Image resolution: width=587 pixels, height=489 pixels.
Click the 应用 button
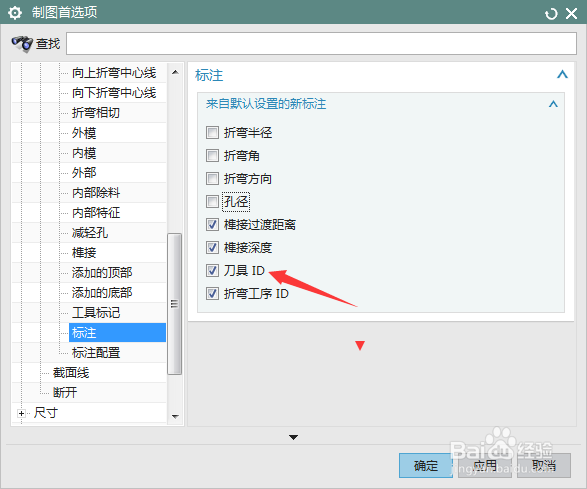point(485,465)
